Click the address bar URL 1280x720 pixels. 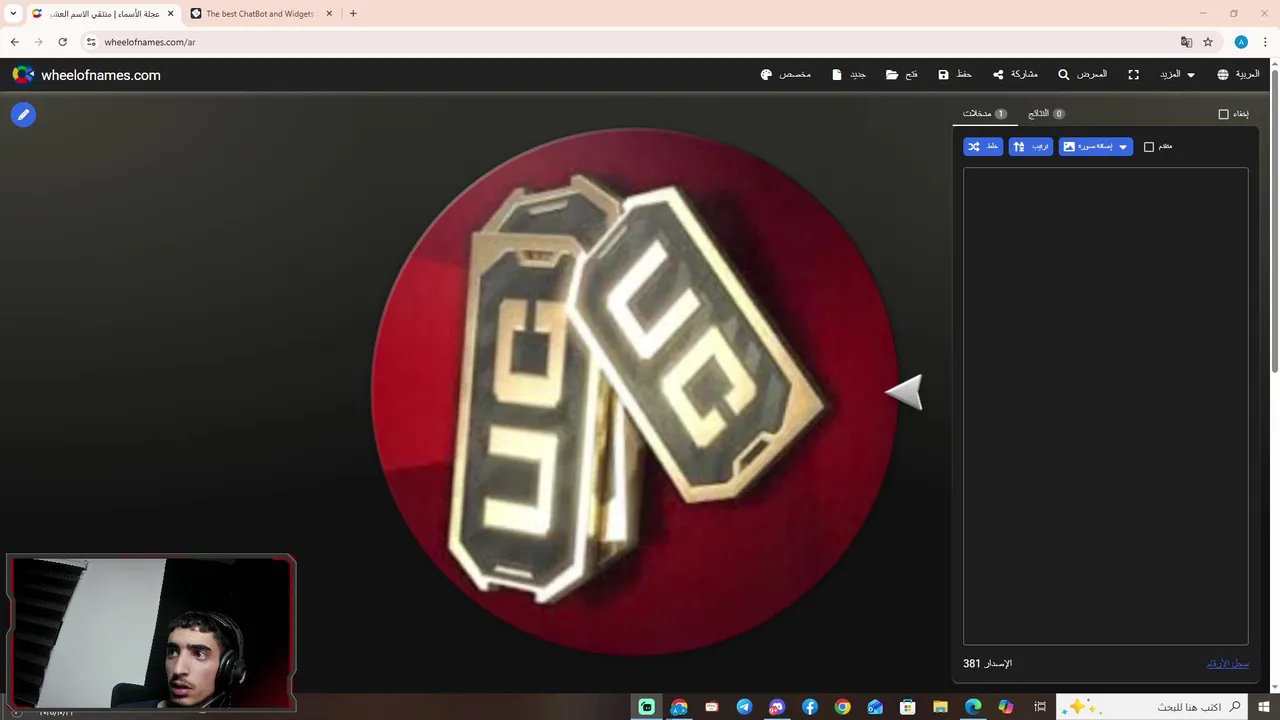click(x=150, y=42)
